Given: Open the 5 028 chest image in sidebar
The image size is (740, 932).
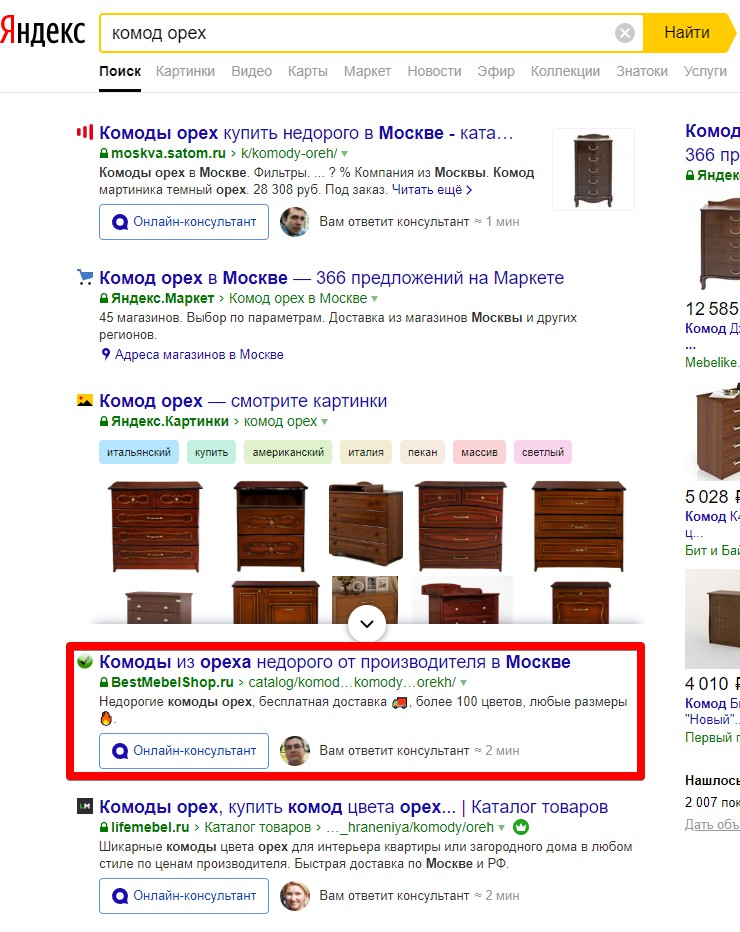Looking at the screenshot, I should [717, 431].
